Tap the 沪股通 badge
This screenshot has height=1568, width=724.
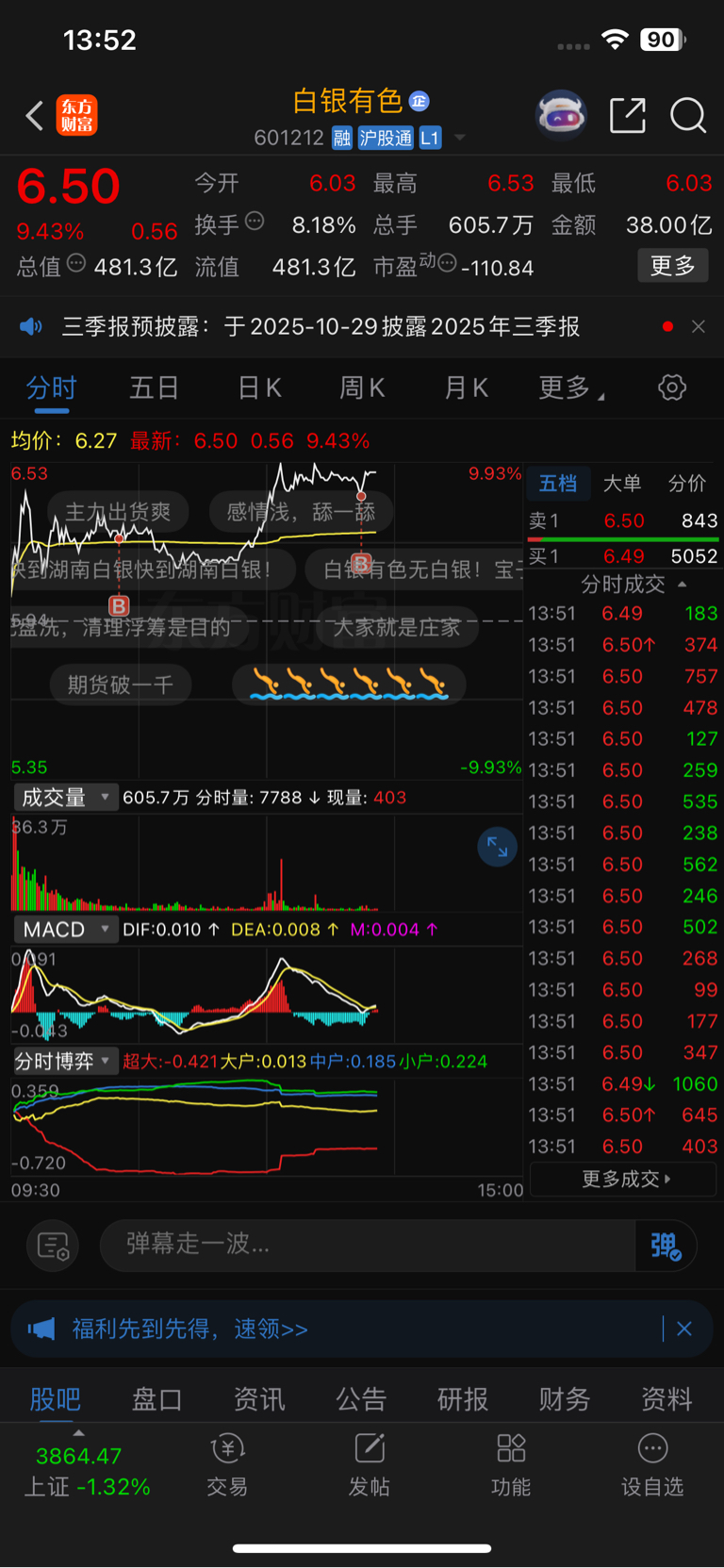pyautogui.click(x=386, y=138)
